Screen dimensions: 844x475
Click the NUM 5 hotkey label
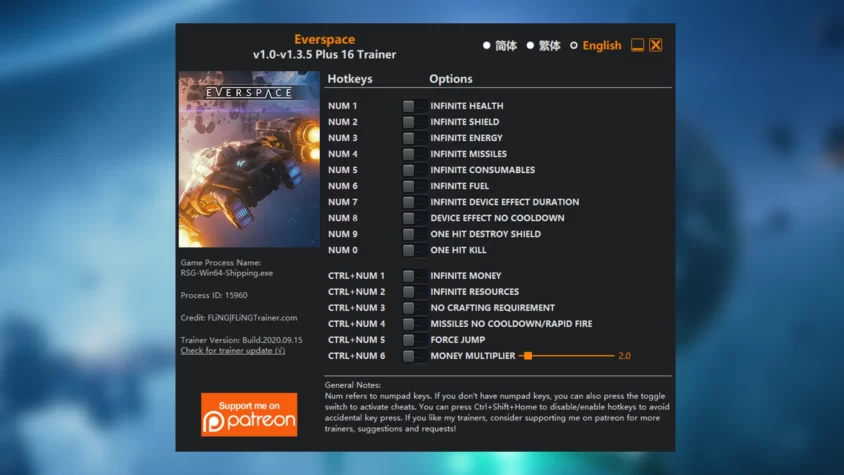pos(342,170)
